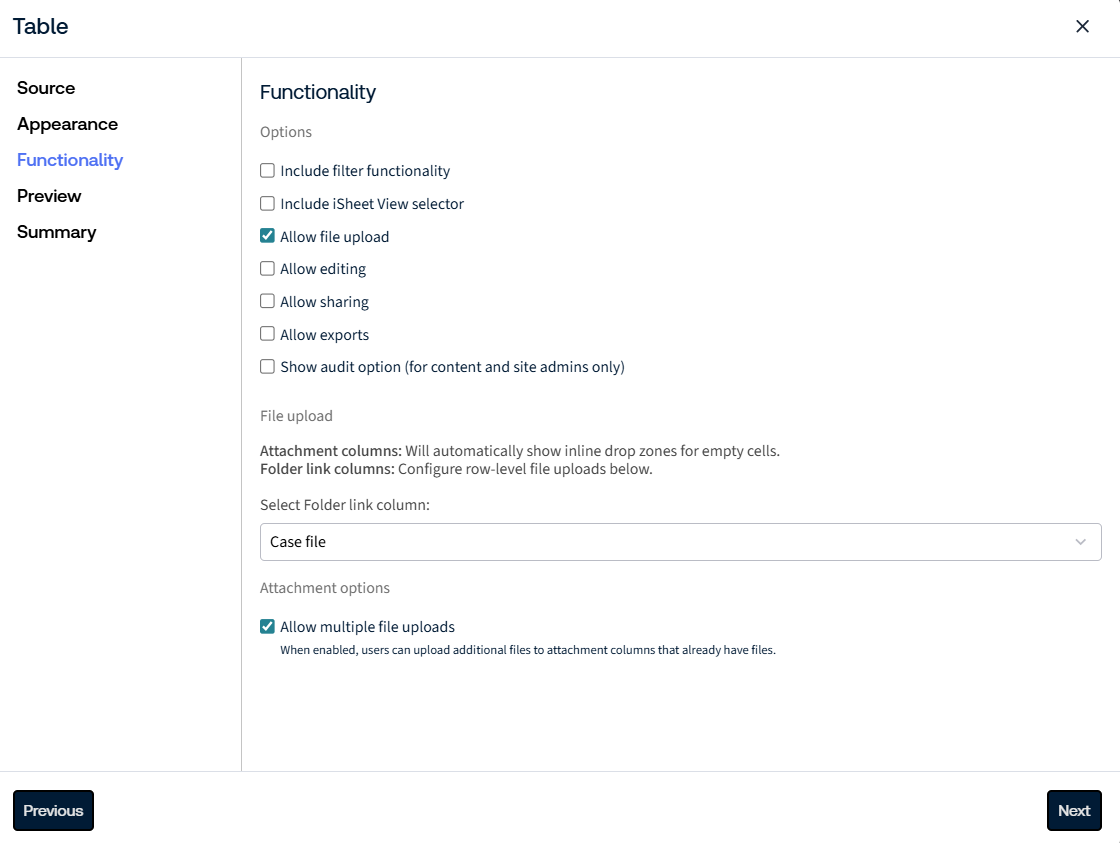Enable the Allow editing checkbox

(x=267, y=269)
